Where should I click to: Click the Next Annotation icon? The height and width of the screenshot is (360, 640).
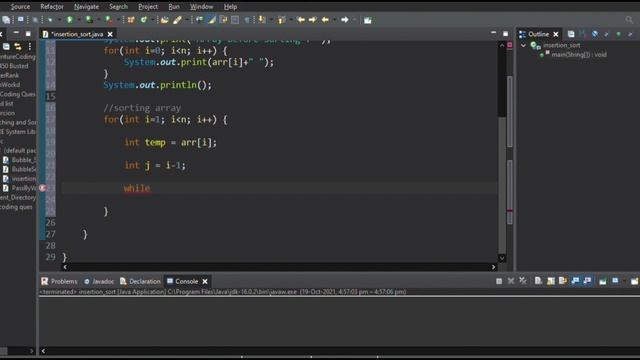click(262, 20)
